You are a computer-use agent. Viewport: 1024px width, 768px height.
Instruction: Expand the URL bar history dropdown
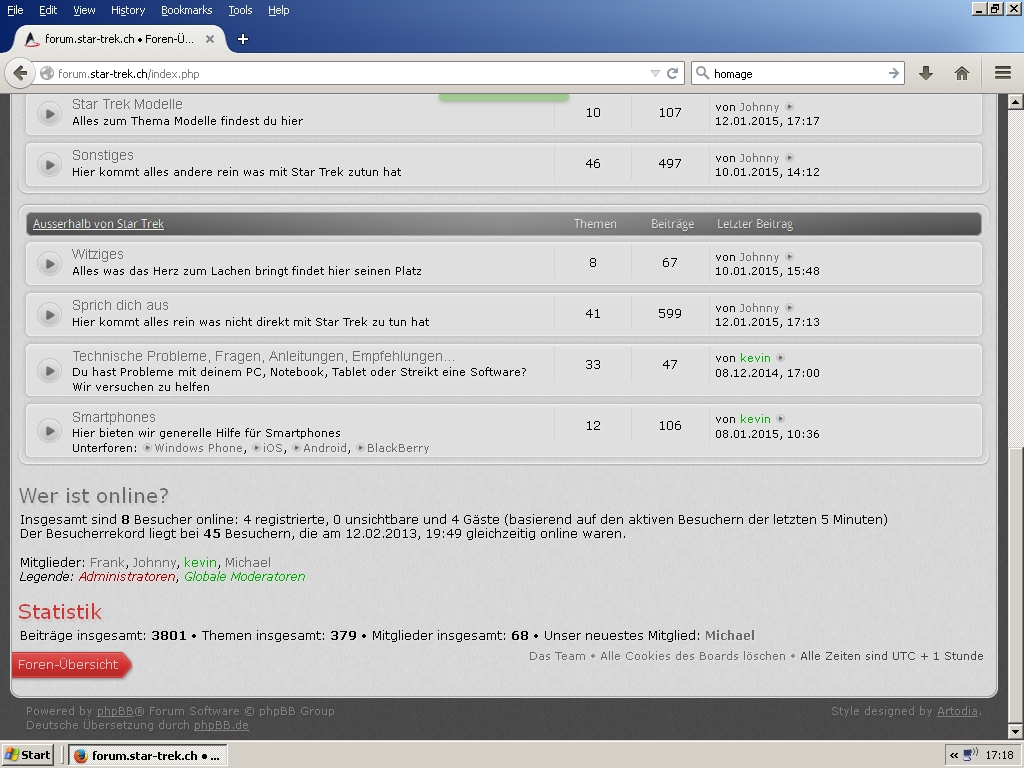point(655,73)
